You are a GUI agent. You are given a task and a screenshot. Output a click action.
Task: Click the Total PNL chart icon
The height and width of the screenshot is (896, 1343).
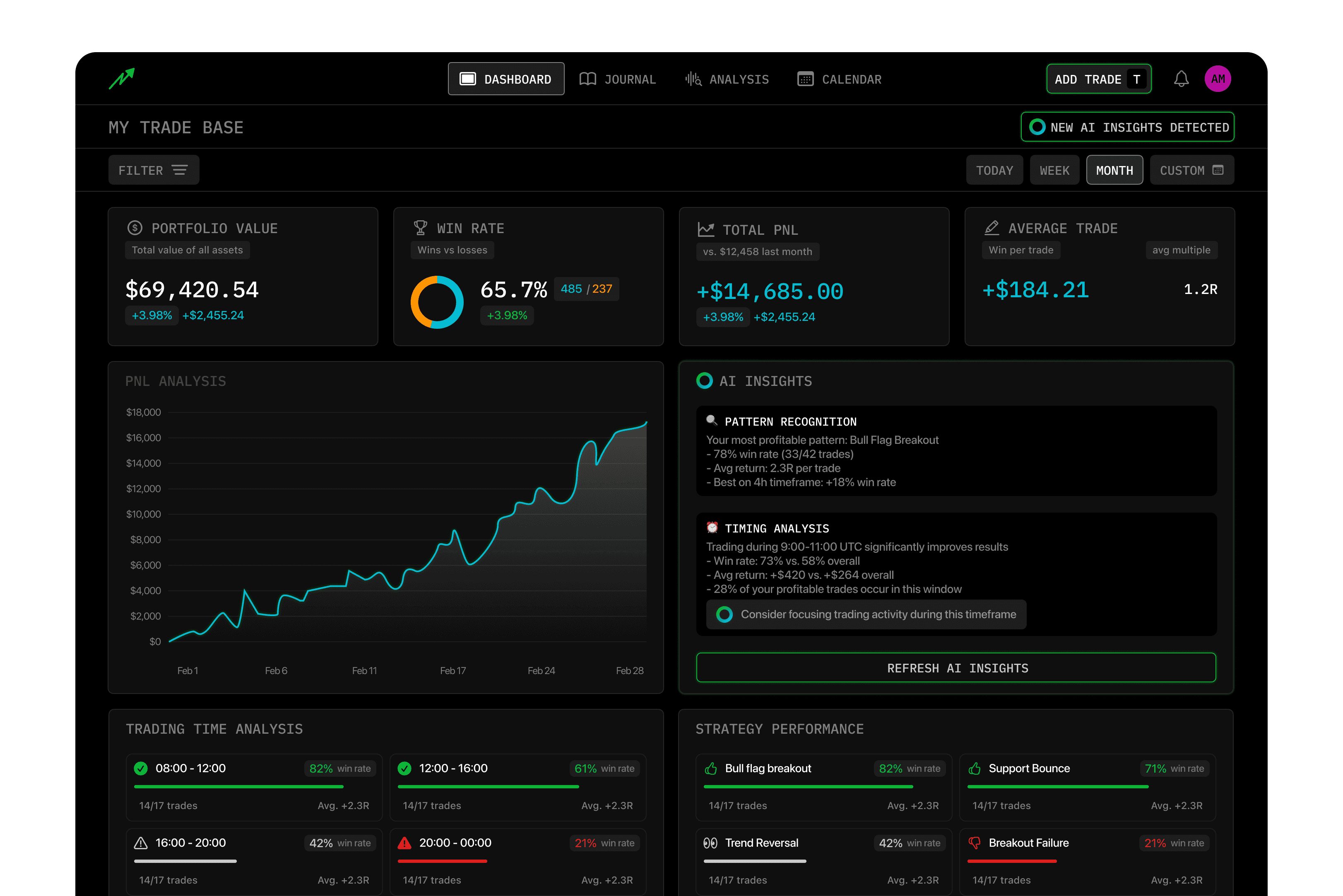click(x=706, y=230)
